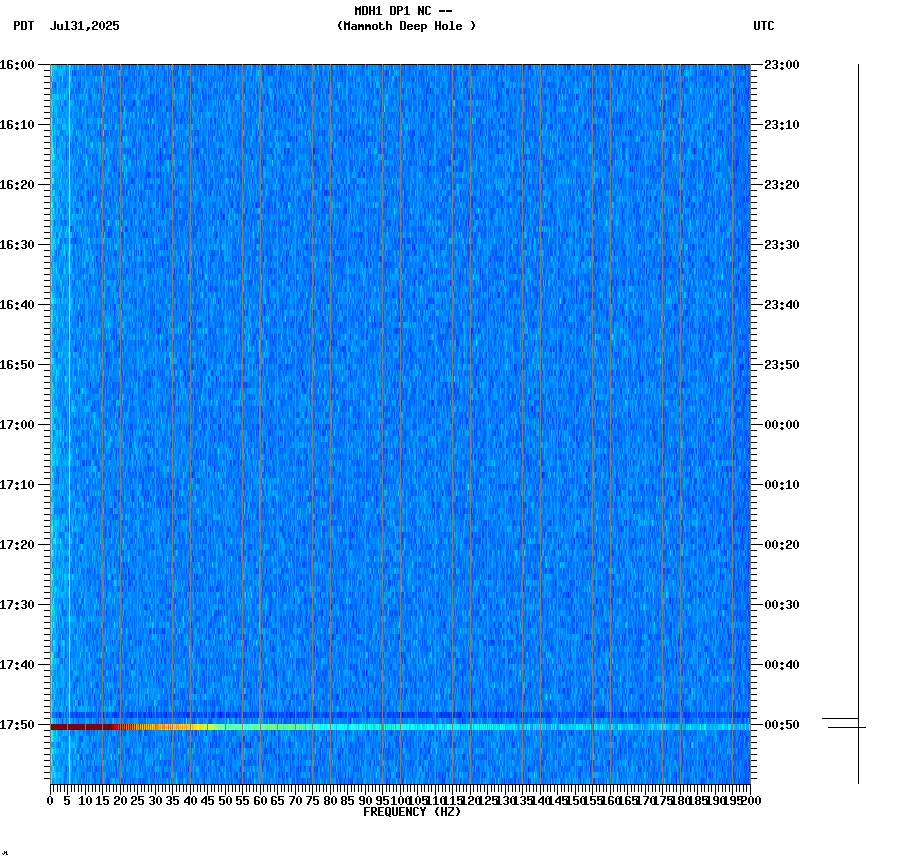Select the Mammoth Deep Hole station name
Viewport: 902px width, 864px height.
[406, 27]
